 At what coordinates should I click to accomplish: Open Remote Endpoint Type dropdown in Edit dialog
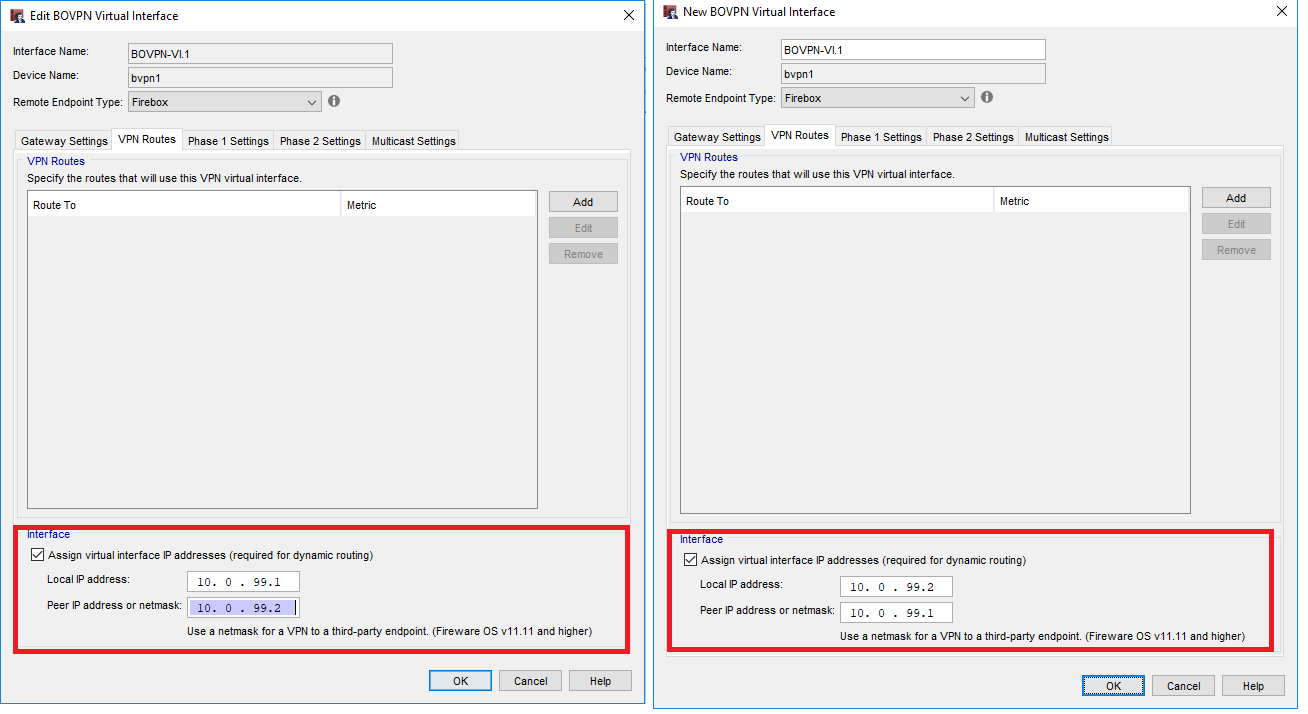[x=312, y=102]
